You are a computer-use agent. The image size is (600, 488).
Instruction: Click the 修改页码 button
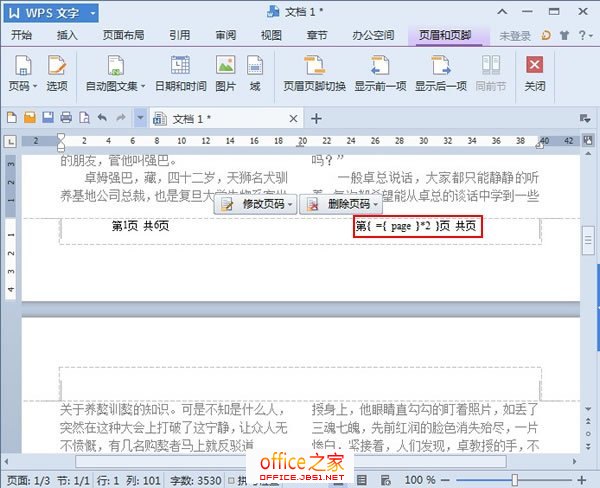[x=255, y=204]
